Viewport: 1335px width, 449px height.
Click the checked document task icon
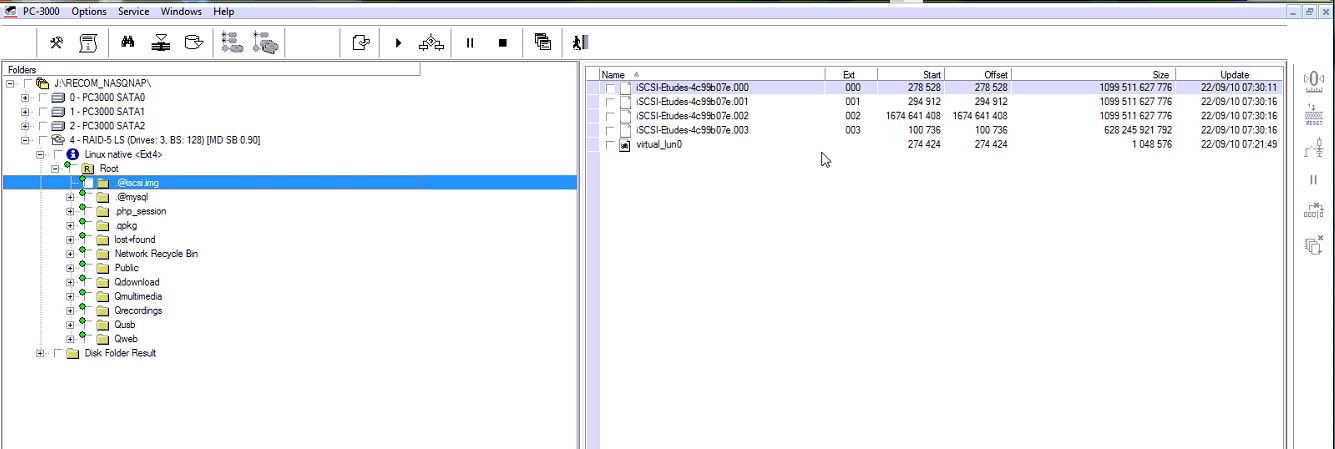tap(362, 42)
